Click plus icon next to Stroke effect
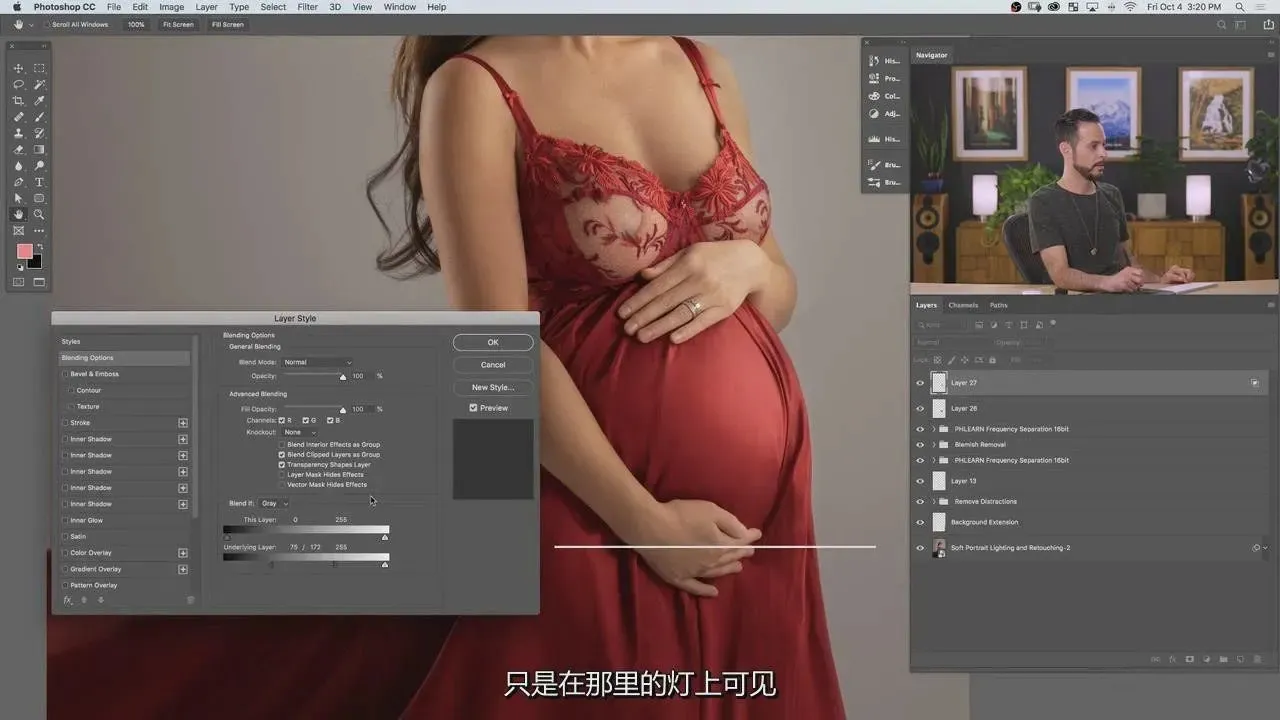Image resolution: width=1280 pixels, height=720 pixels. 183,423
